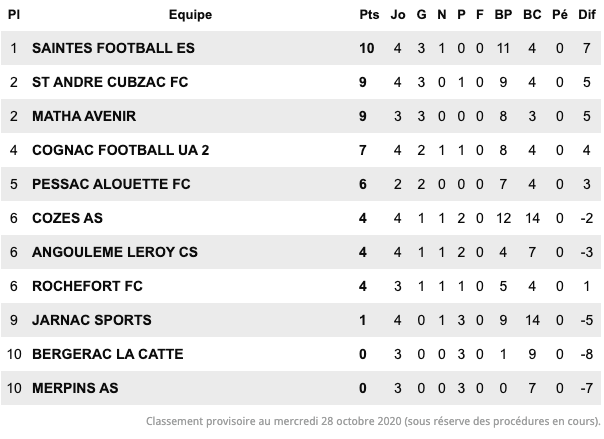Click the Pl column header
The width and height of the screenshot is (604, 439).
coord(14,15)
